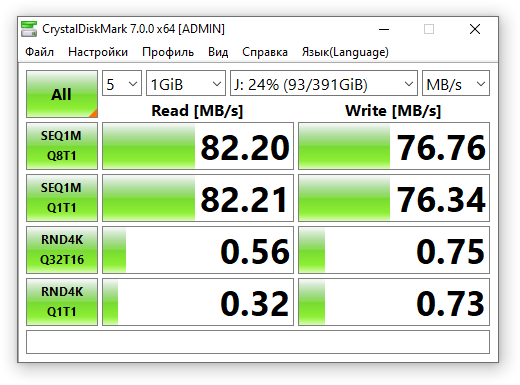Open the Настройки menu
Image resolution: width=520 pixels, height=385 pixels.
click(98, 52)
